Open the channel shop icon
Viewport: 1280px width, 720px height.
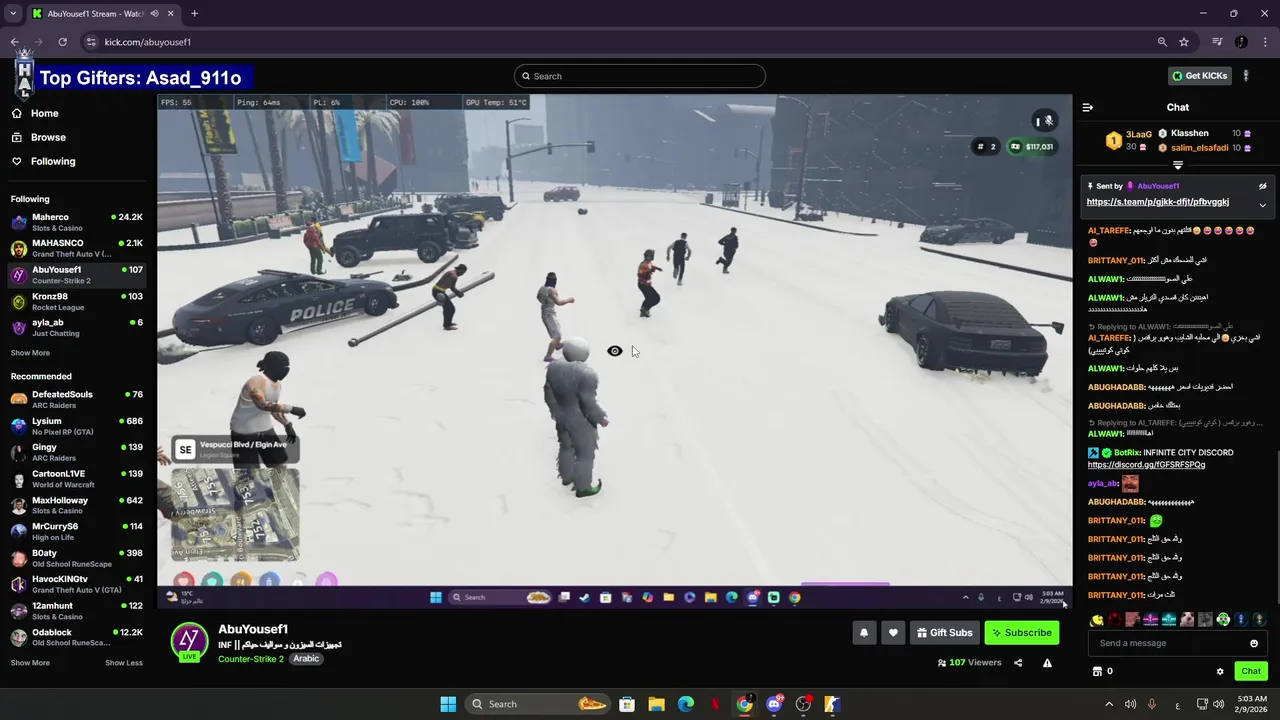point(1097,671)
